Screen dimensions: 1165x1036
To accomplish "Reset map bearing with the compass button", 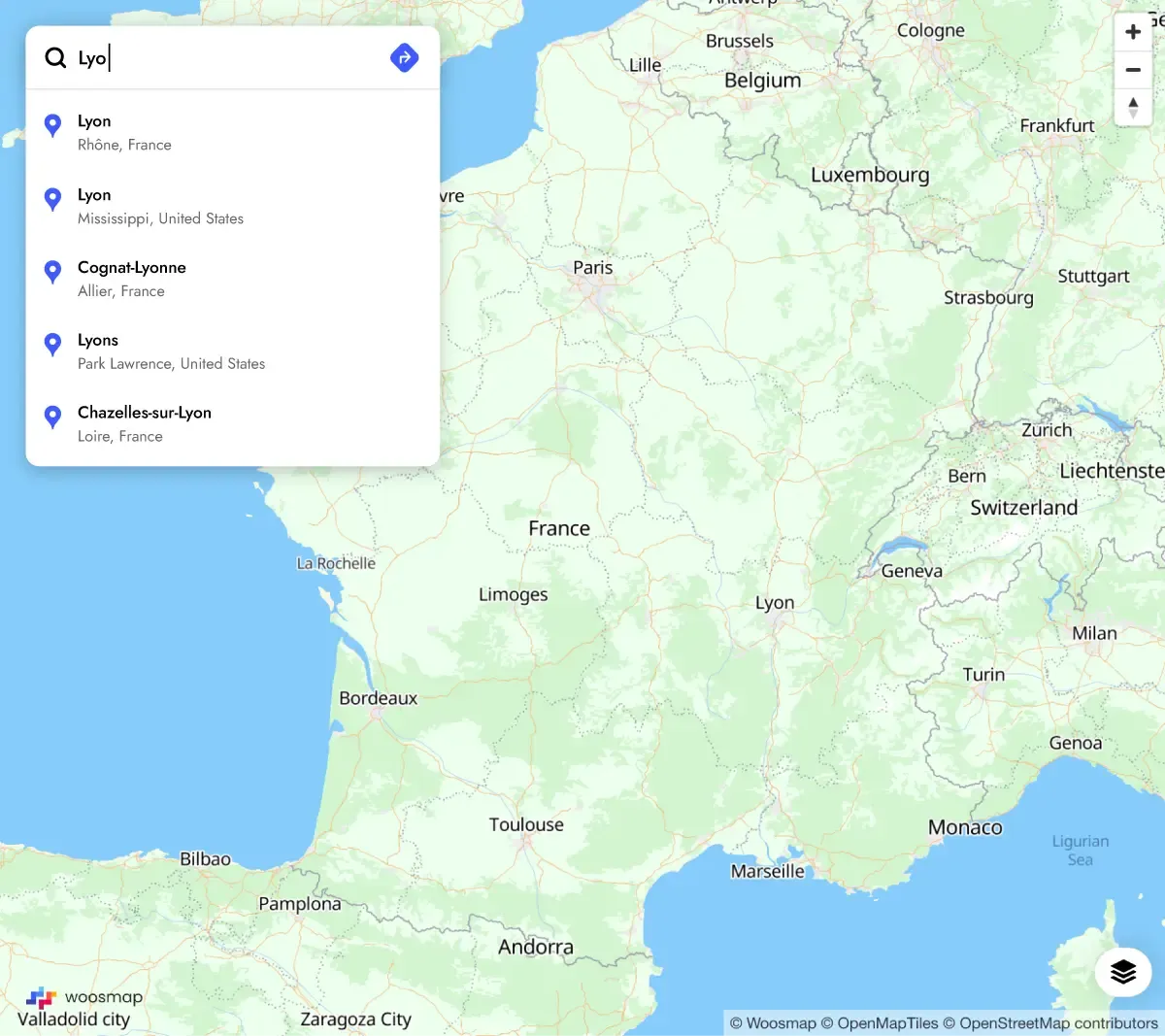I will point(1133,107).
